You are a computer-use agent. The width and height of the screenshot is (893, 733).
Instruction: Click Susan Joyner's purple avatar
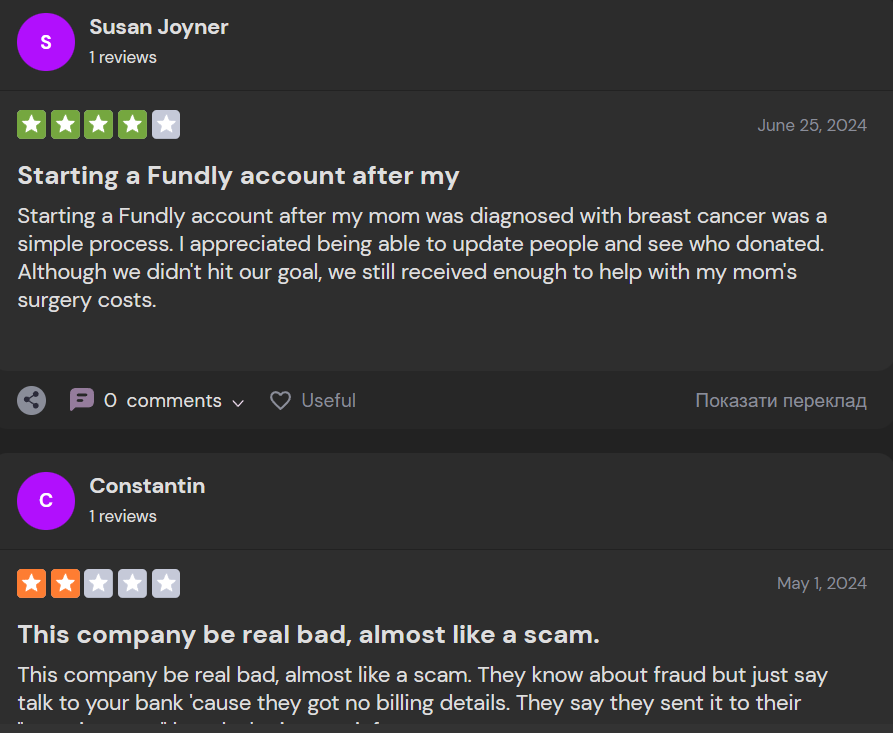[x=46, y=42]
